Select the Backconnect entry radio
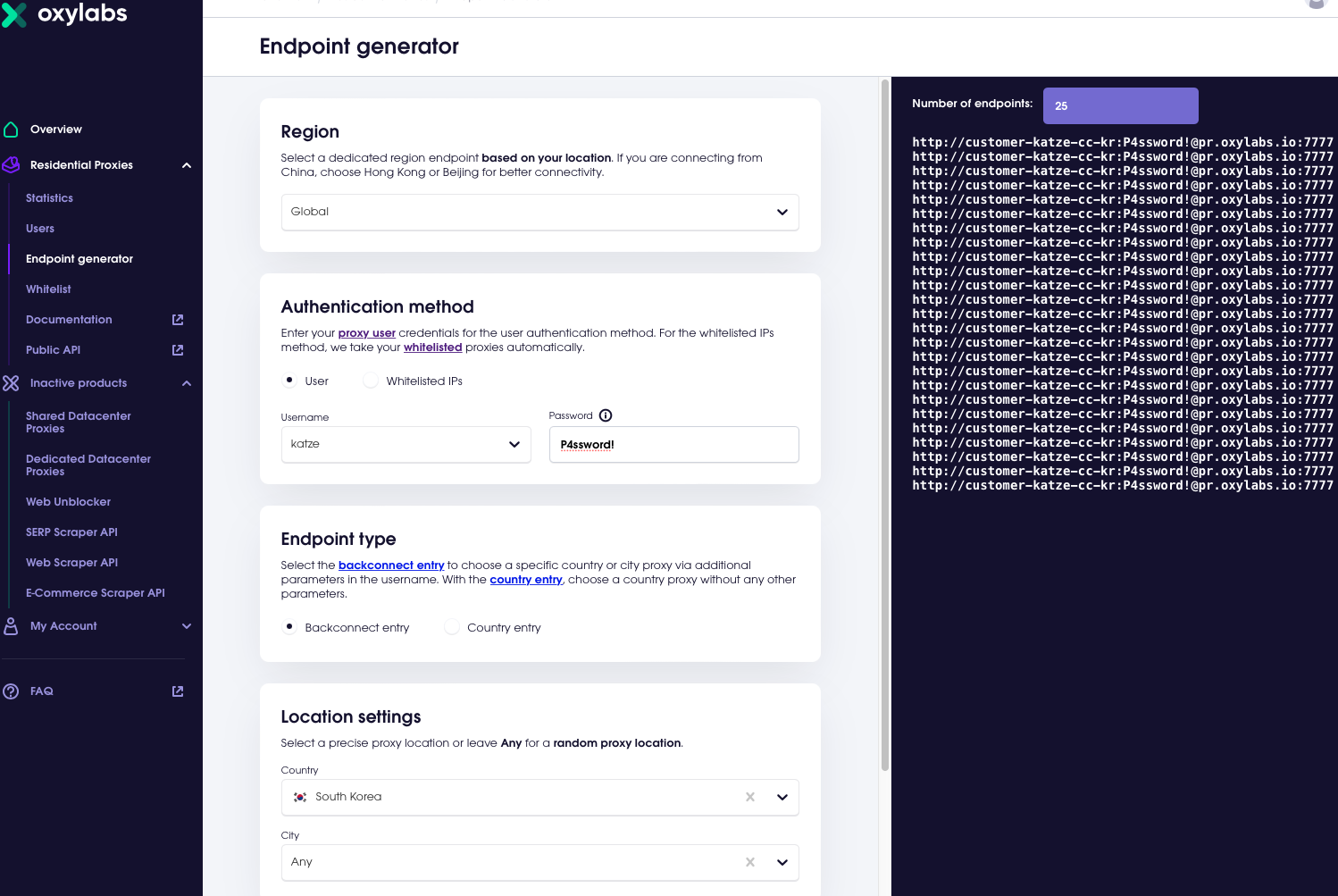Screen dimensions: 1338x896 (x=289, y=627)
